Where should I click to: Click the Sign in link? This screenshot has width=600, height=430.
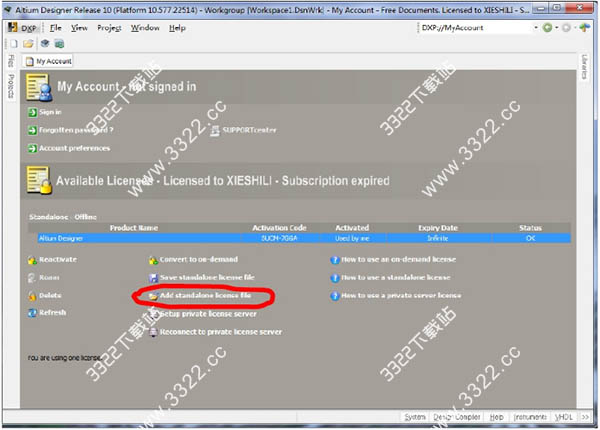click(x=50, y=112)
